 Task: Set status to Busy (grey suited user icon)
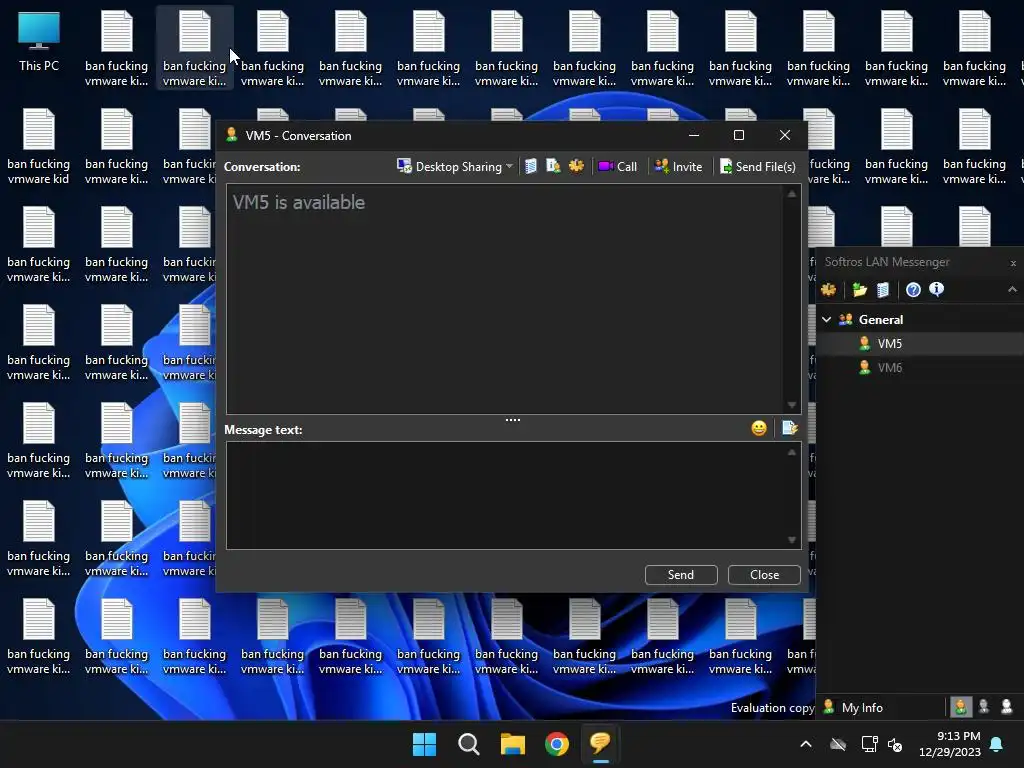[984, 707]
